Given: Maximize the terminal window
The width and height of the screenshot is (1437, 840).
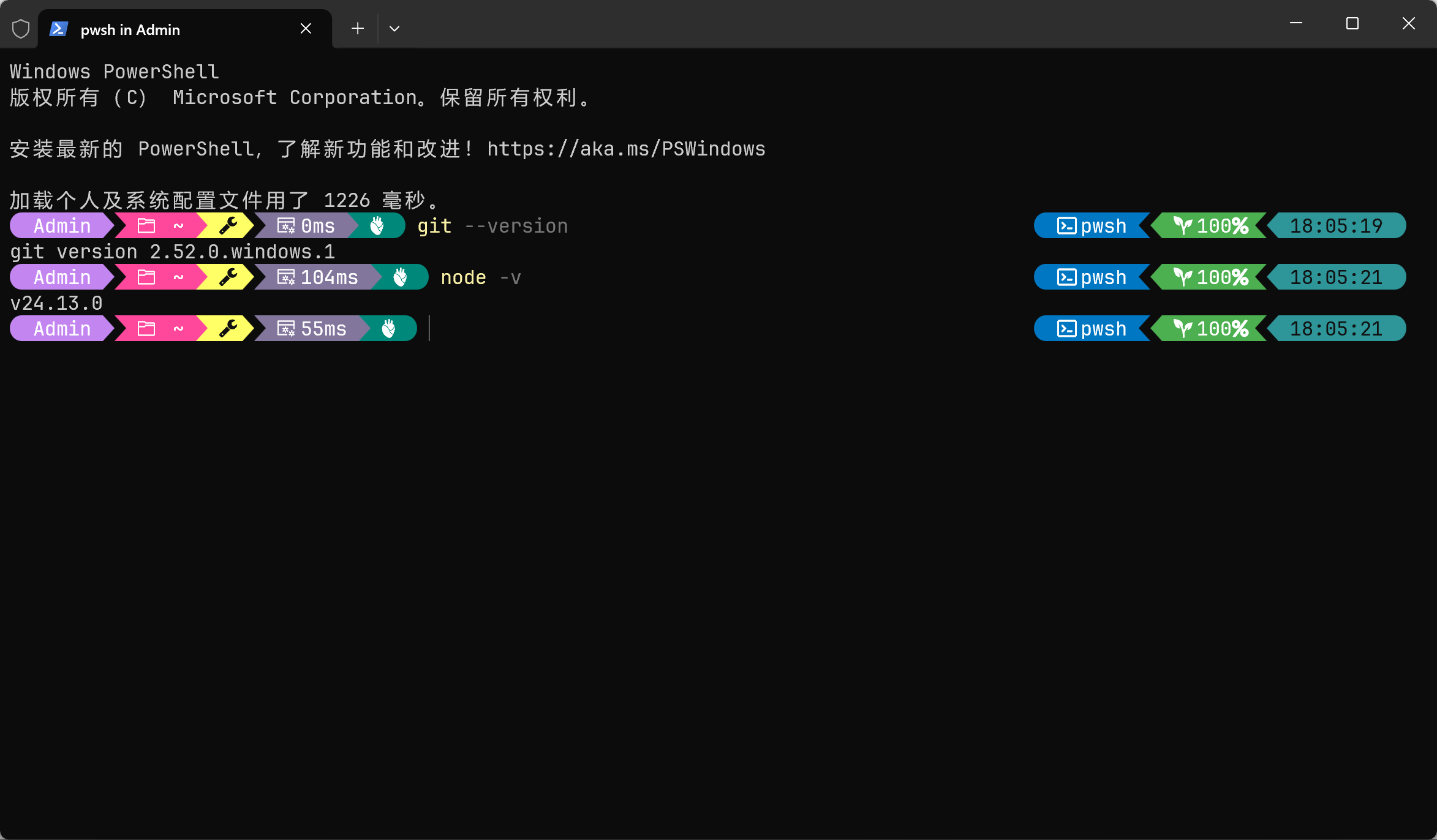Looking at the screenshot, I should 1352,24.
